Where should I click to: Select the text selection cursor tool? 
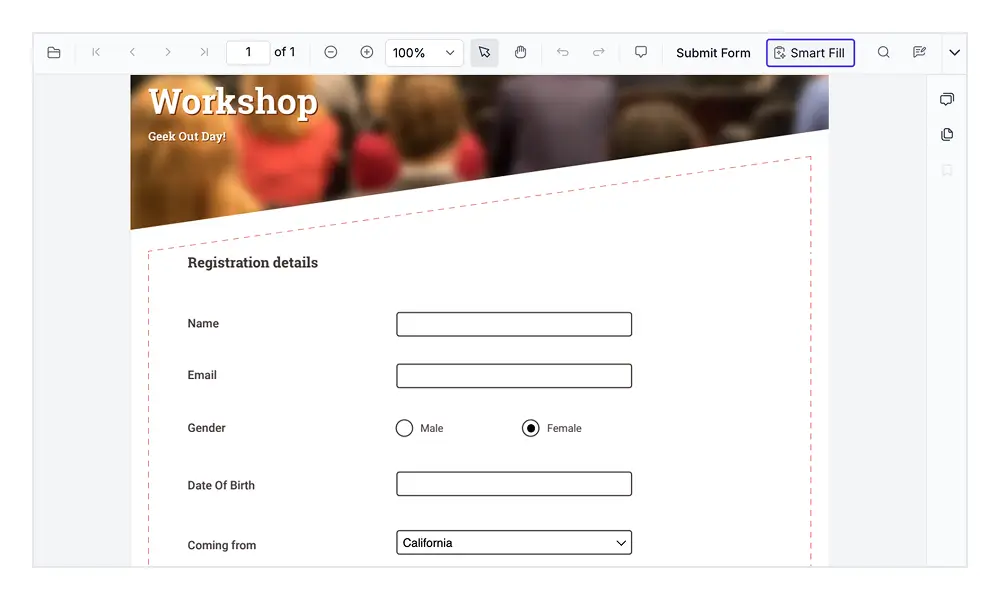pos(484,53)
